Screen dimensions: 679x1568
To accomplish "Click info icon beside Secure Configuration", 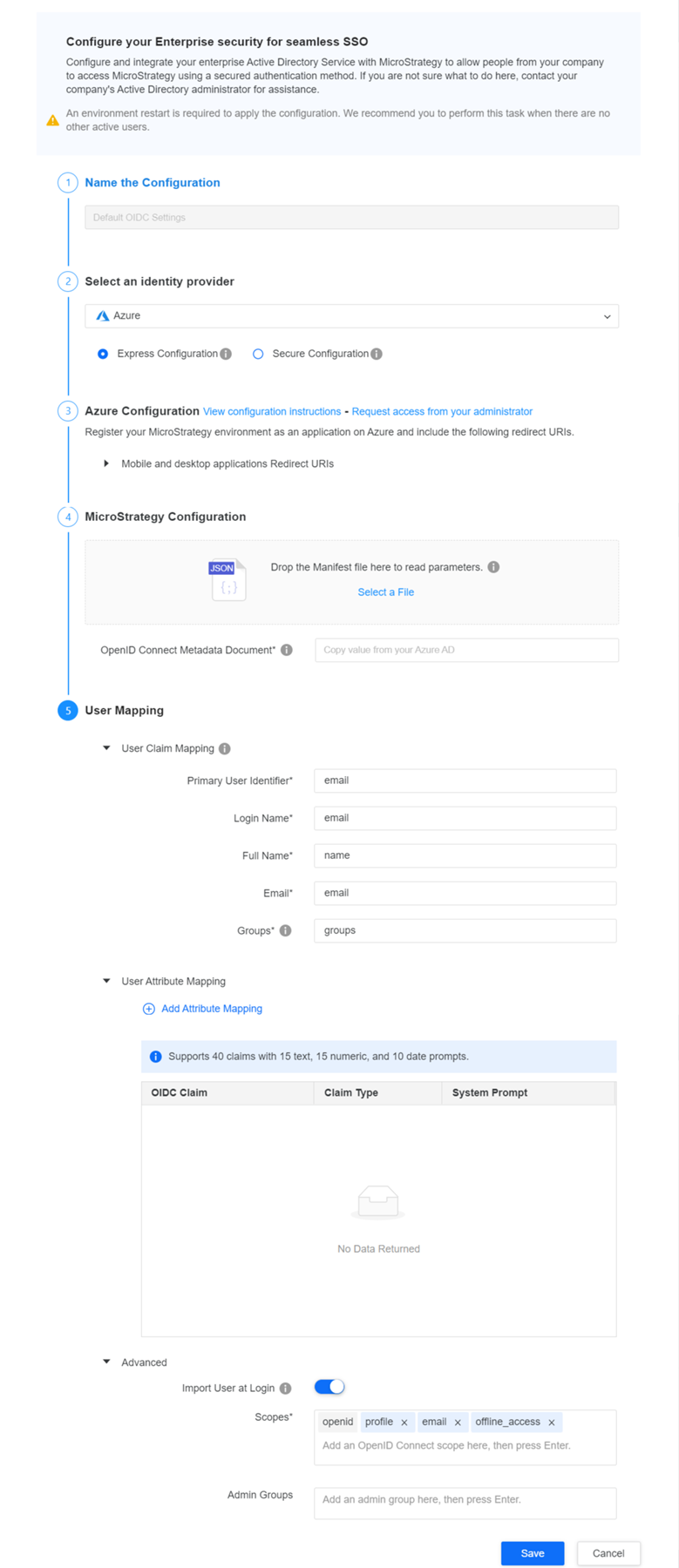I will click(377, 354).
